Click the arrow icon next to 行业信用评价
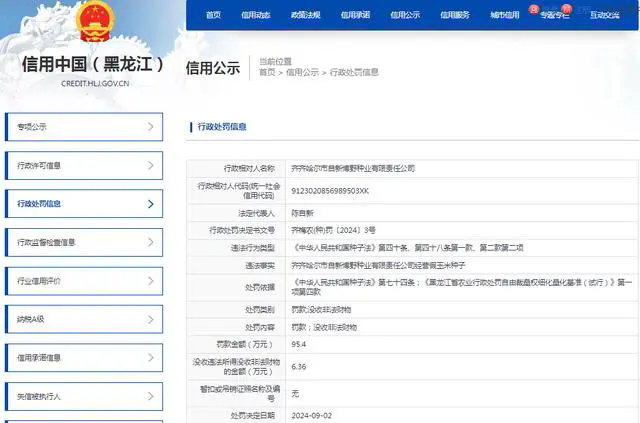 pyautogui.click(x=150, y=281)
